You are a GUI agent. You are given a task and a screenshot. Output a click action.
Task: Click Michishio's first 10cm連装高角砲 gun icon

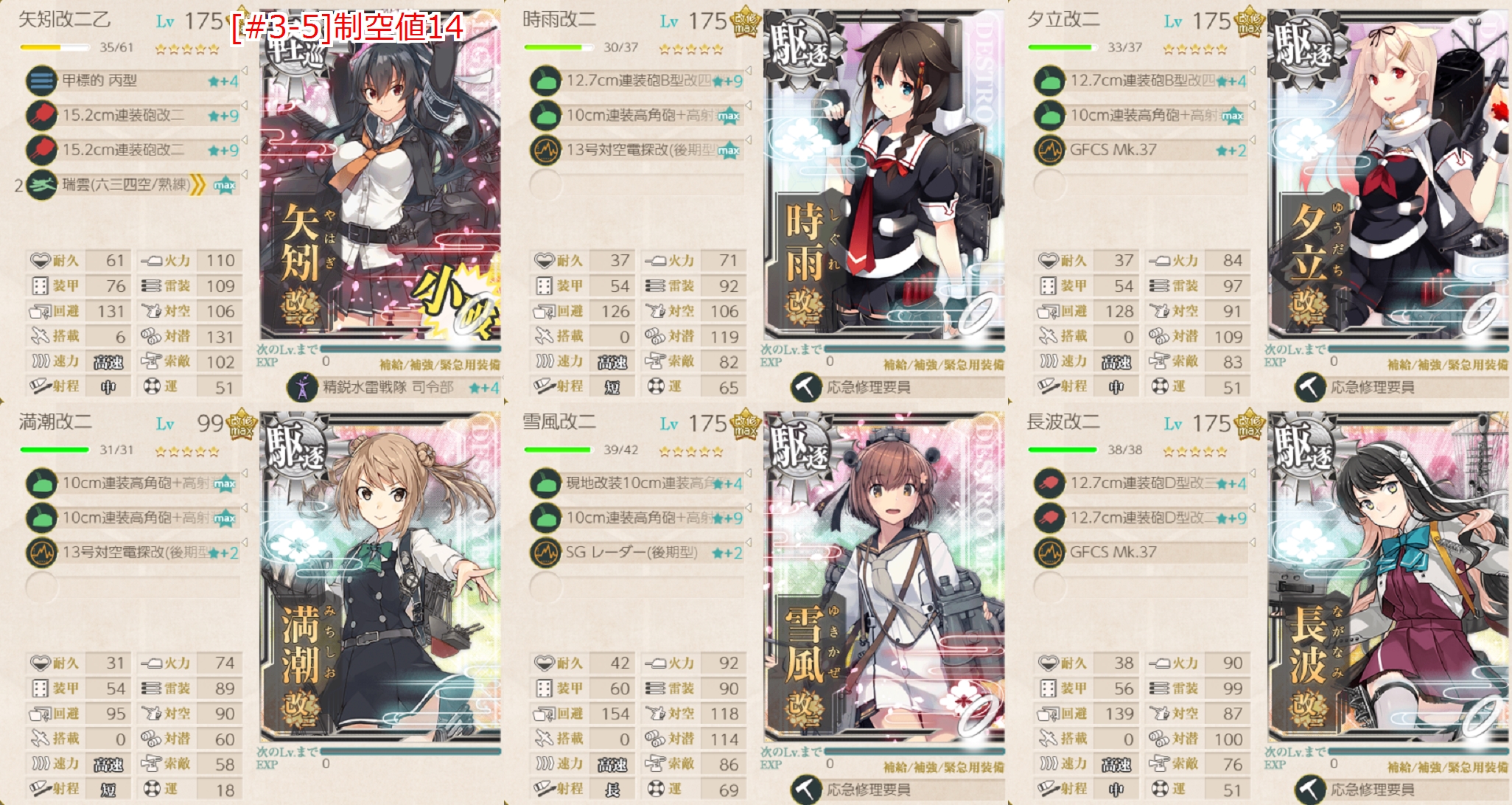coord(42,484)
